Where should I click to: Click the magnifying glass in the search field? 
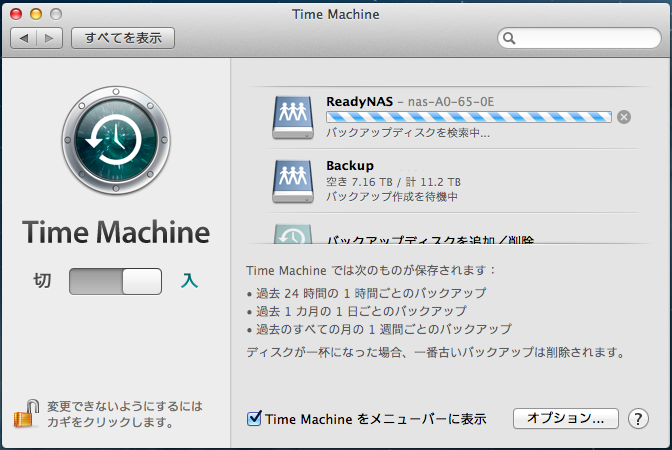510,39
